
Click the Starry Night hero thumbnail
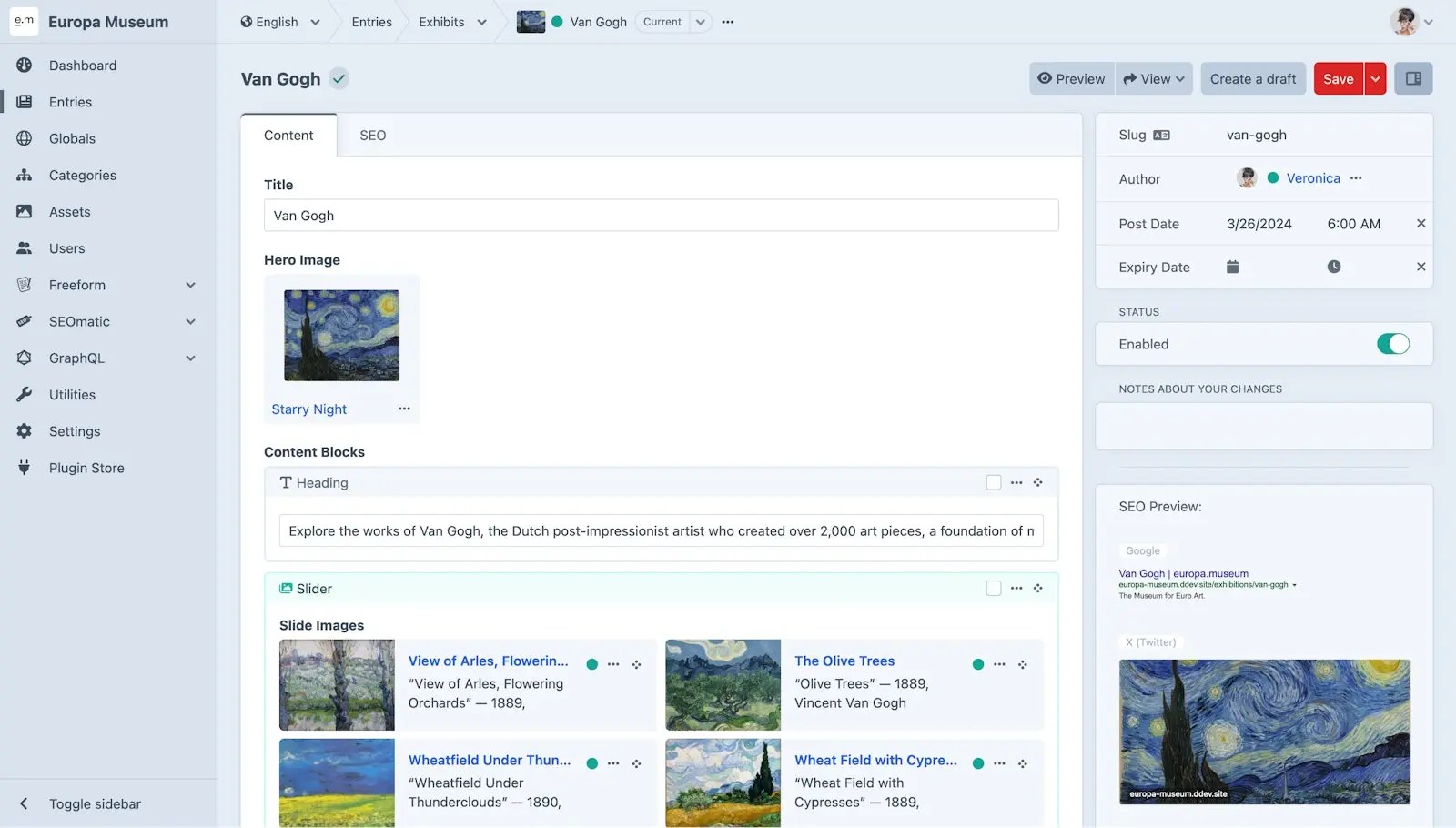tap(341, 336)
